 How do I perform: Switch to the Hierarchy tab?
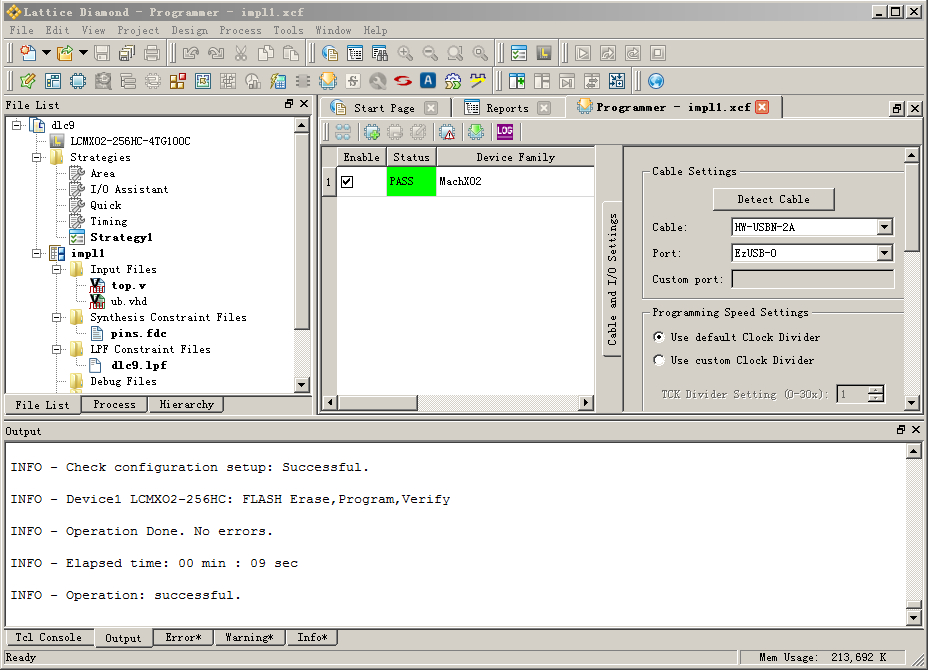[x=186, y=404]
